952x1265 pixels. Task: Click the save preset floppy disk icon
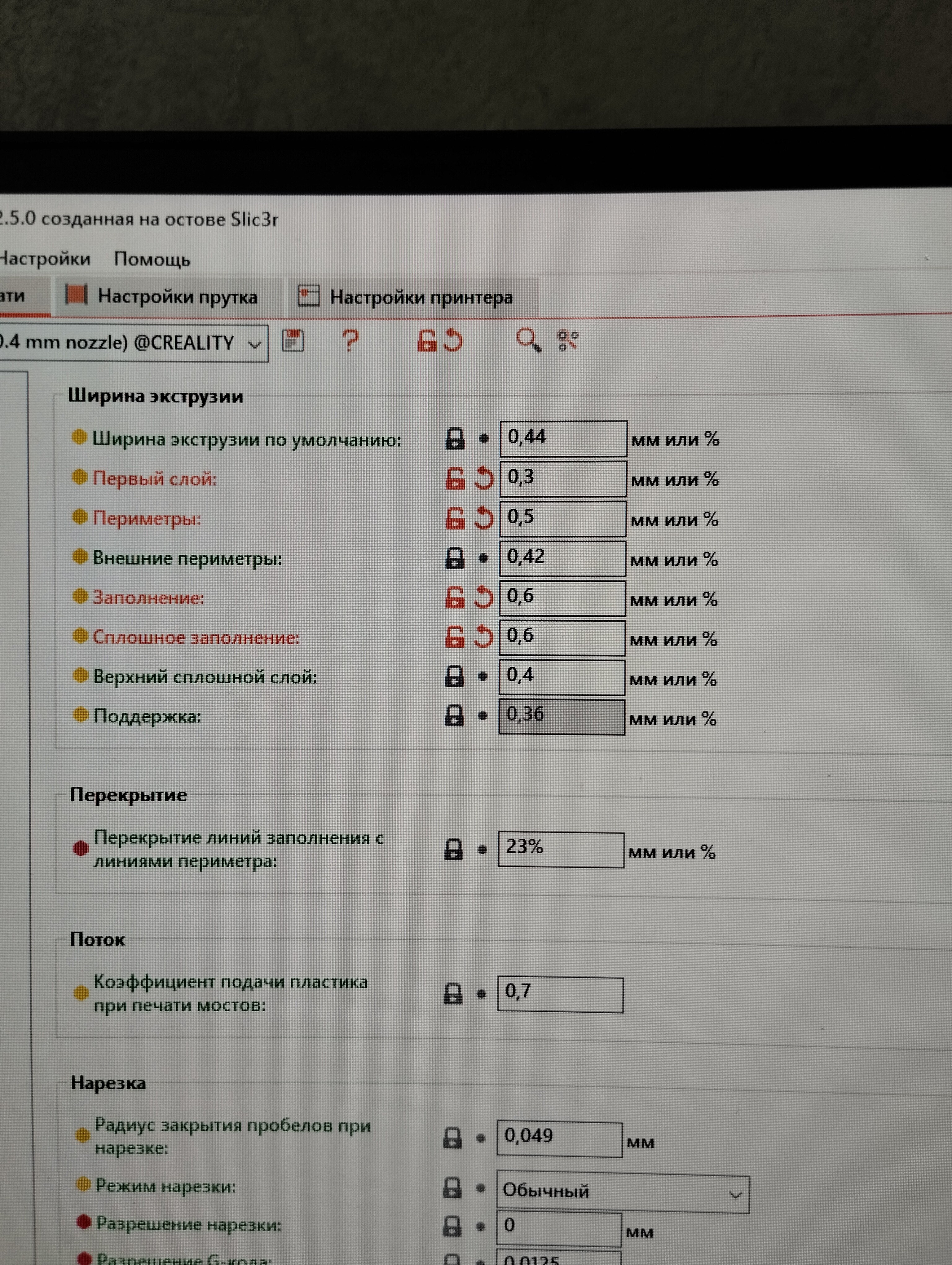coord(293,341)
